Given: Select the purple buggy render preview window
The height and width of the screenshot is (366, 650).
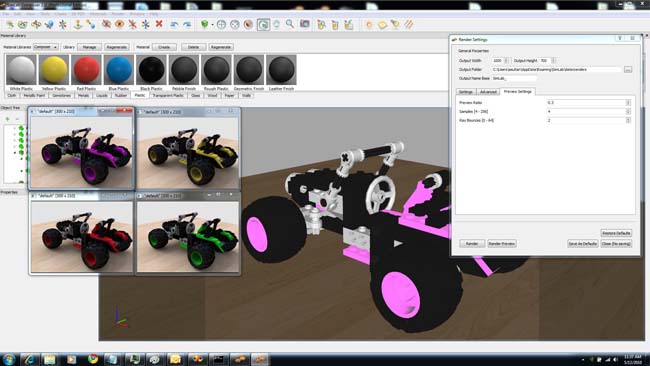Looking at the screenshot, I should [82, 148].
